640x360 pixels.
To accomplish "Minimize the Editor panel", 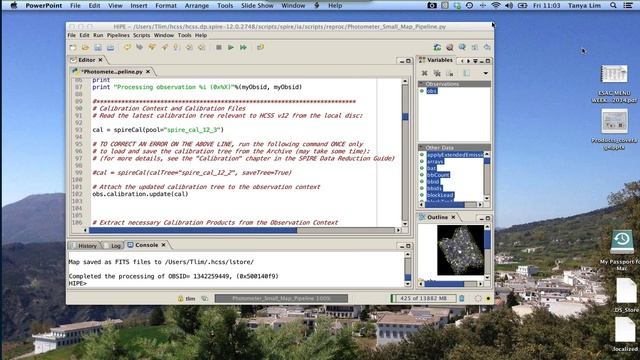I will [x=402, y=61].
